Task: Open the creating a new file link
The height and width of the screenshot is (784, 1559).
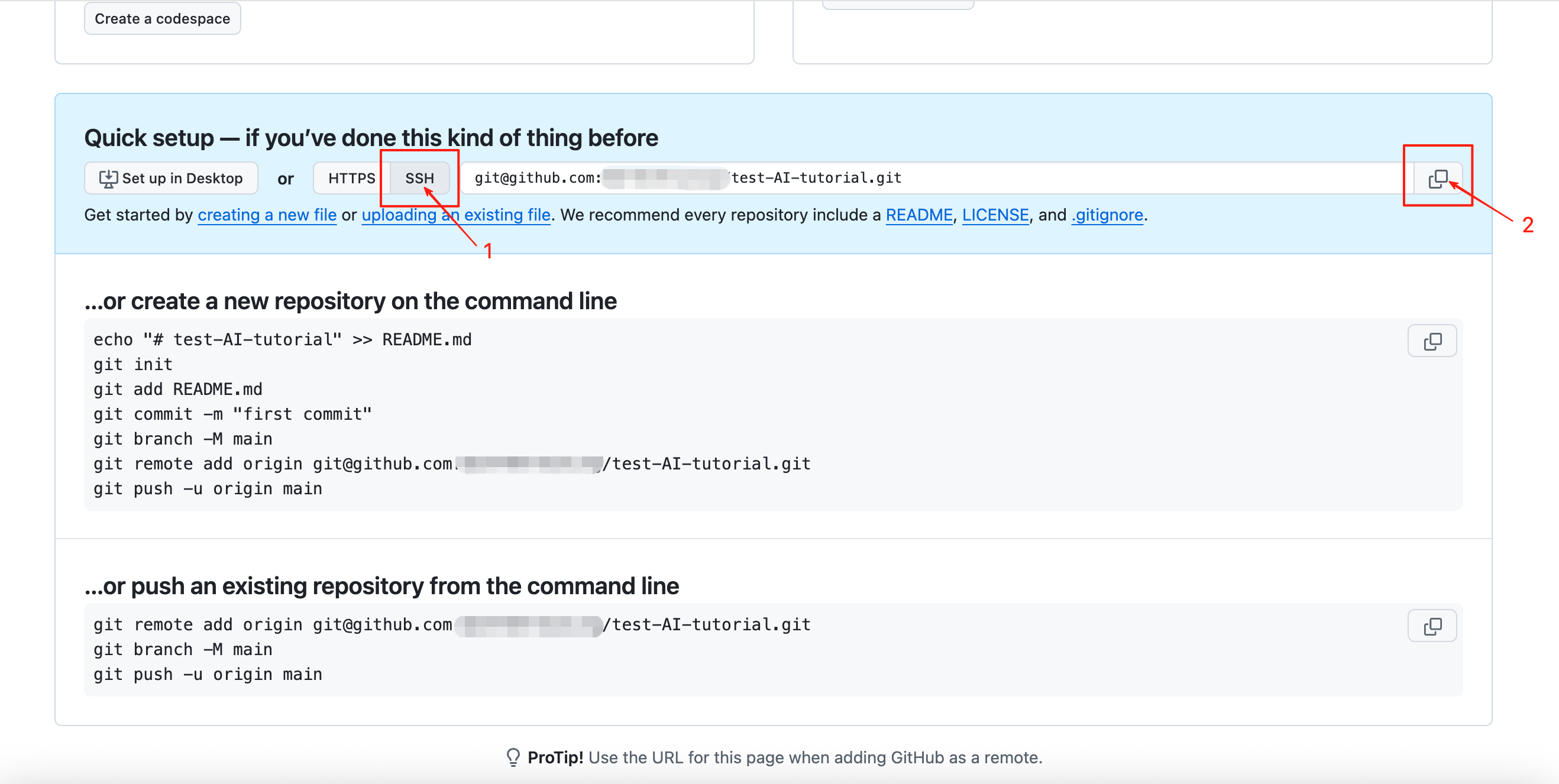Action: pyautogui.click(x=267, y=215)
